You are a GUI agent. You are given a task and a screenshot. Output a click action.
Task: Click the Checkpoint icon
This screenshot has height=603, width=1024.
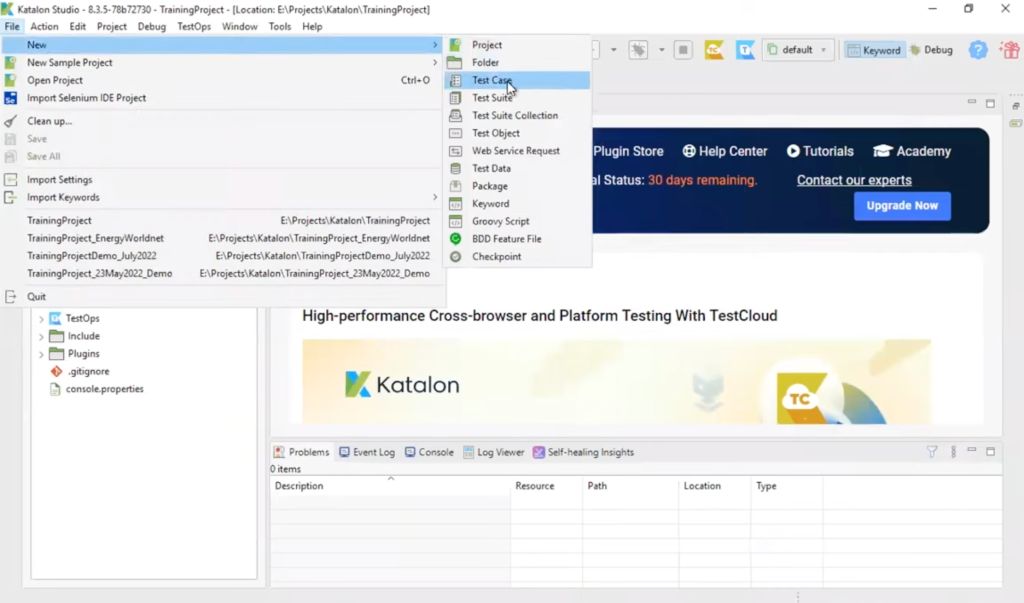[x=456, y=257]
